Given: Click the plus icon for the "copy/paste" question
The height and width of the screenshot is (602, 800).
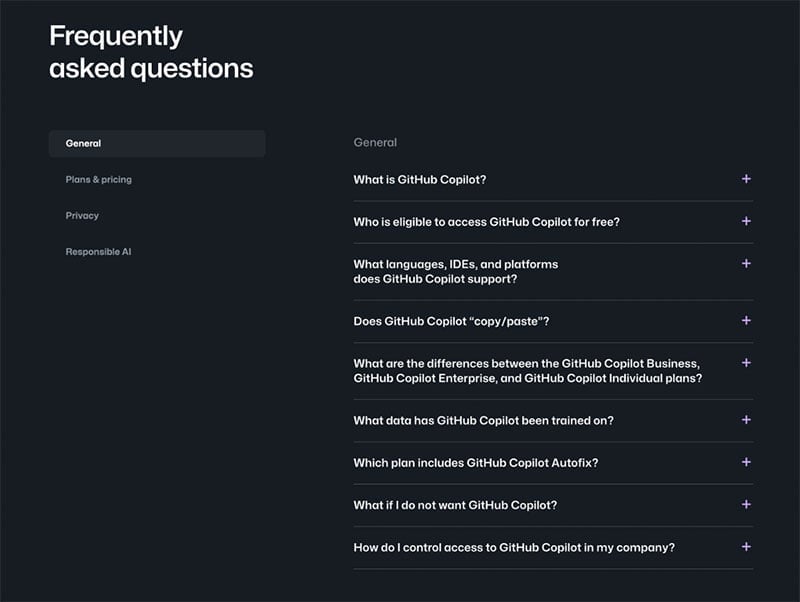Looking at the screenshot, I should (x=746, y=321).
